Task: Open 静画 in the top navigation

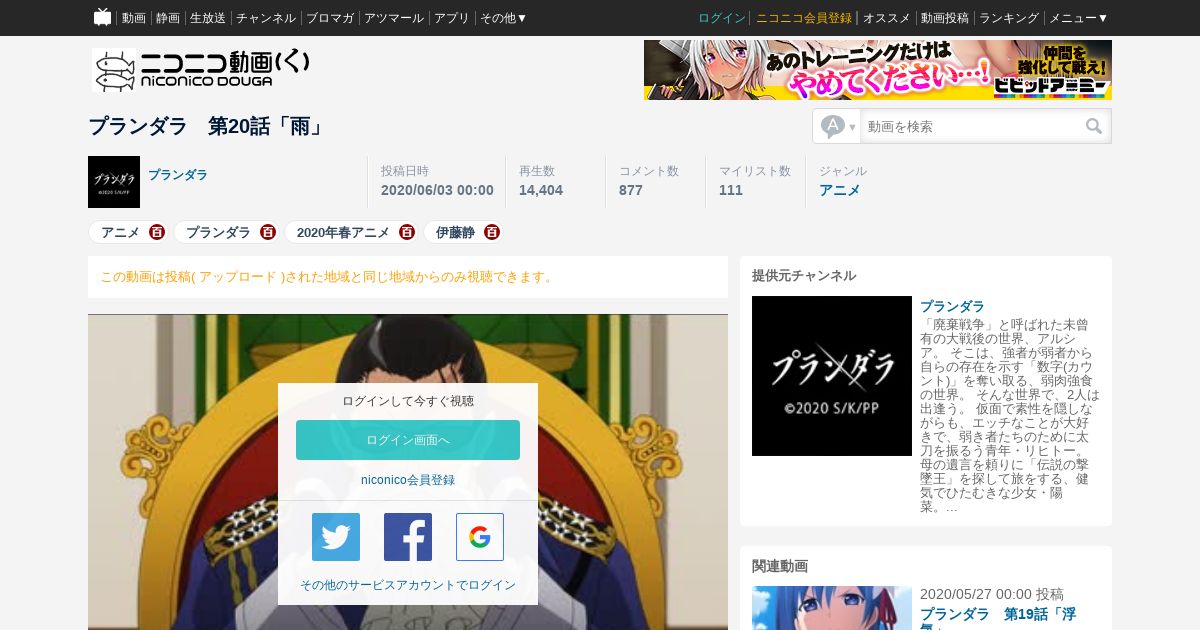Action: coord(168,18)
